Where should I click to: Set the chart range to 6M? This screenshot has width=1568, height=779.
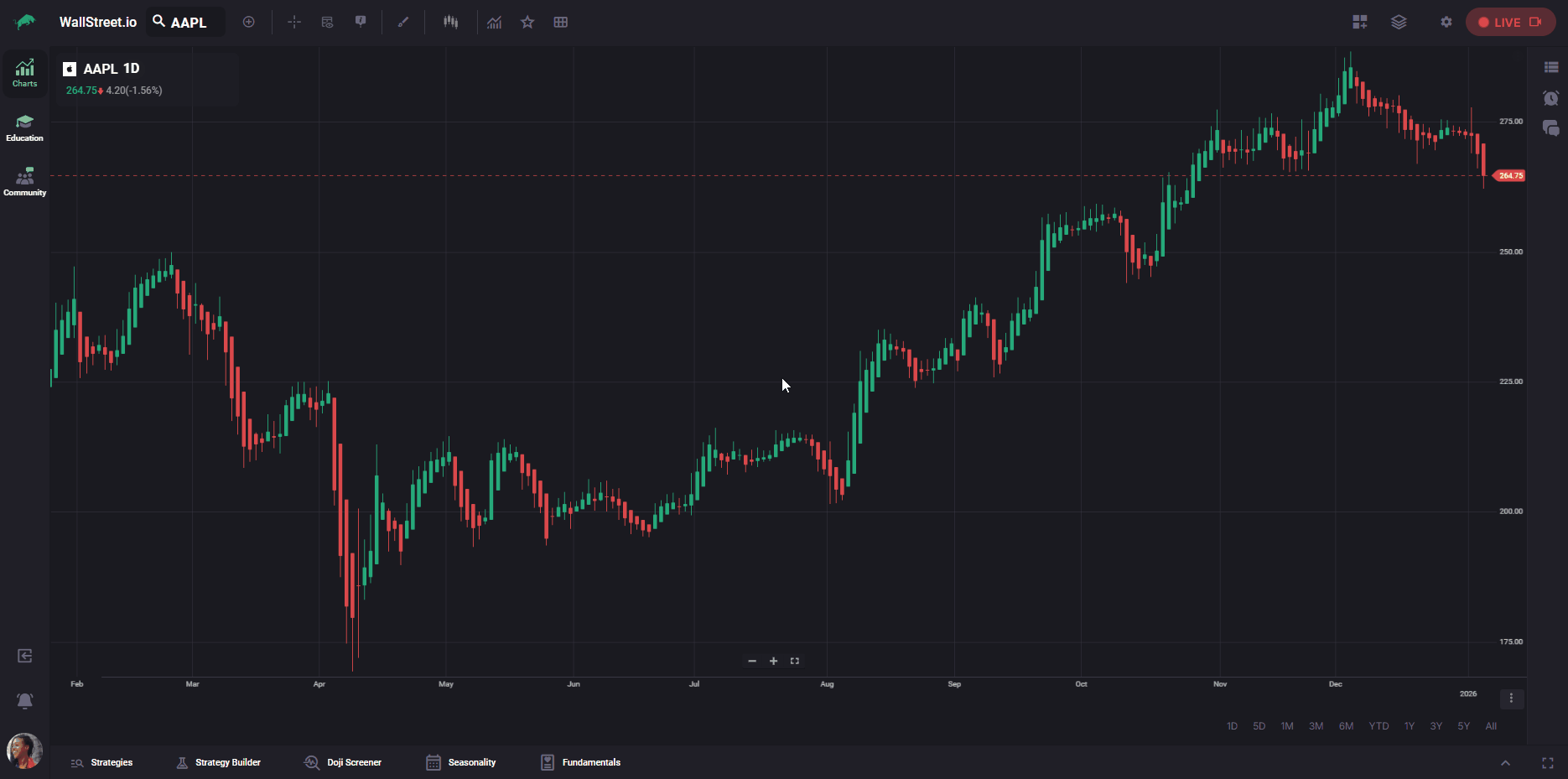[1346, 726]
